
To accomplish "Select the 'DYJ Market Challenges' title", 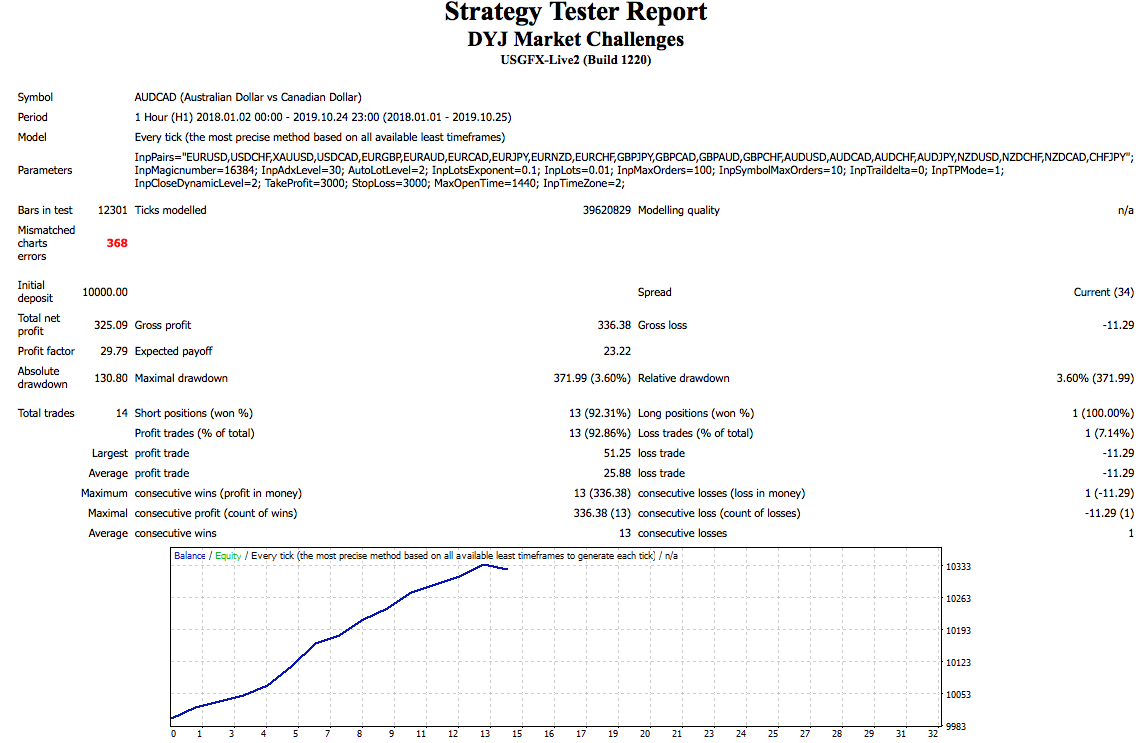I will [x=576, y=39].
